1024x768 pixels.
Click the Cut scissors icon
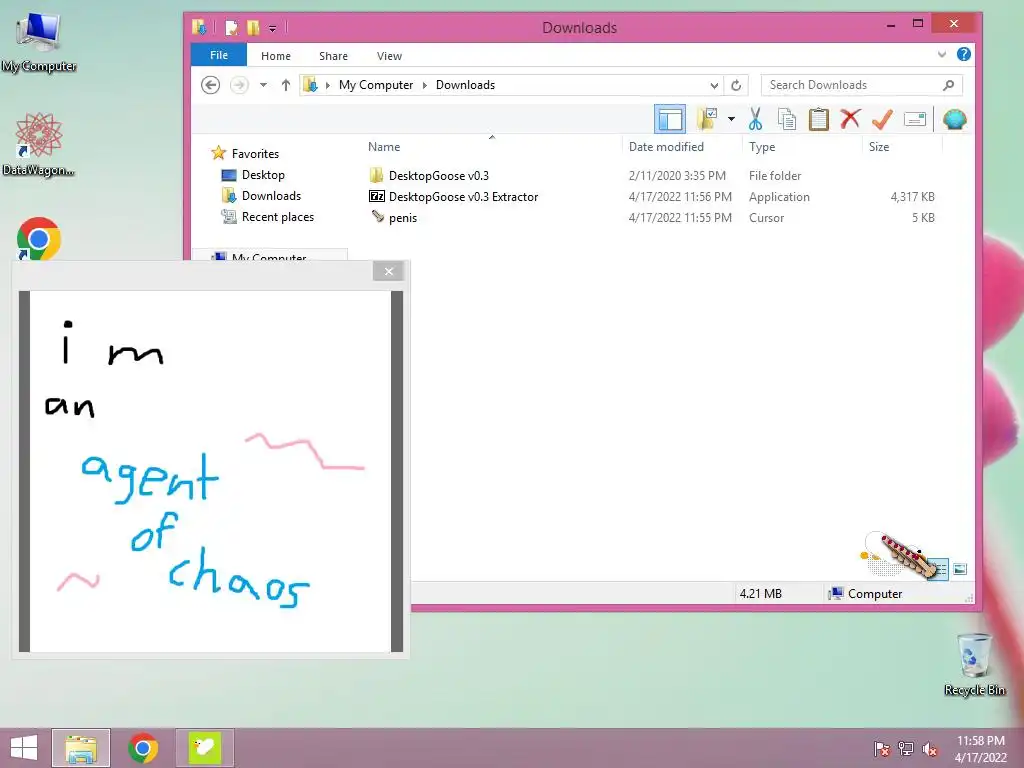pos(756,120)
